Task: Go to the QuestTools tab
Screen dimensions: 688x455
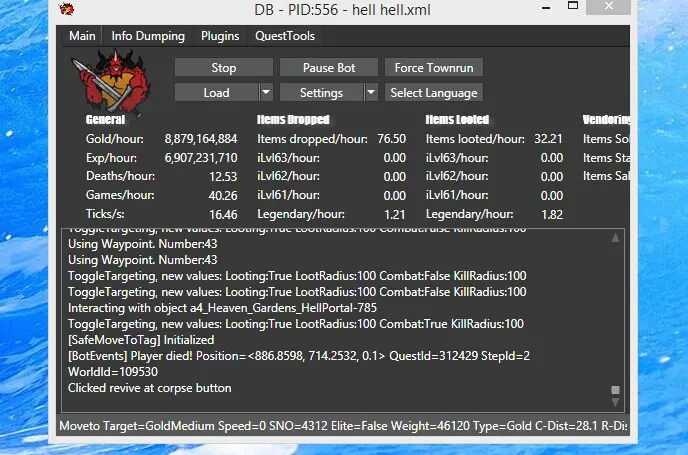Action: pyautogui.click(x=285, y=36)
